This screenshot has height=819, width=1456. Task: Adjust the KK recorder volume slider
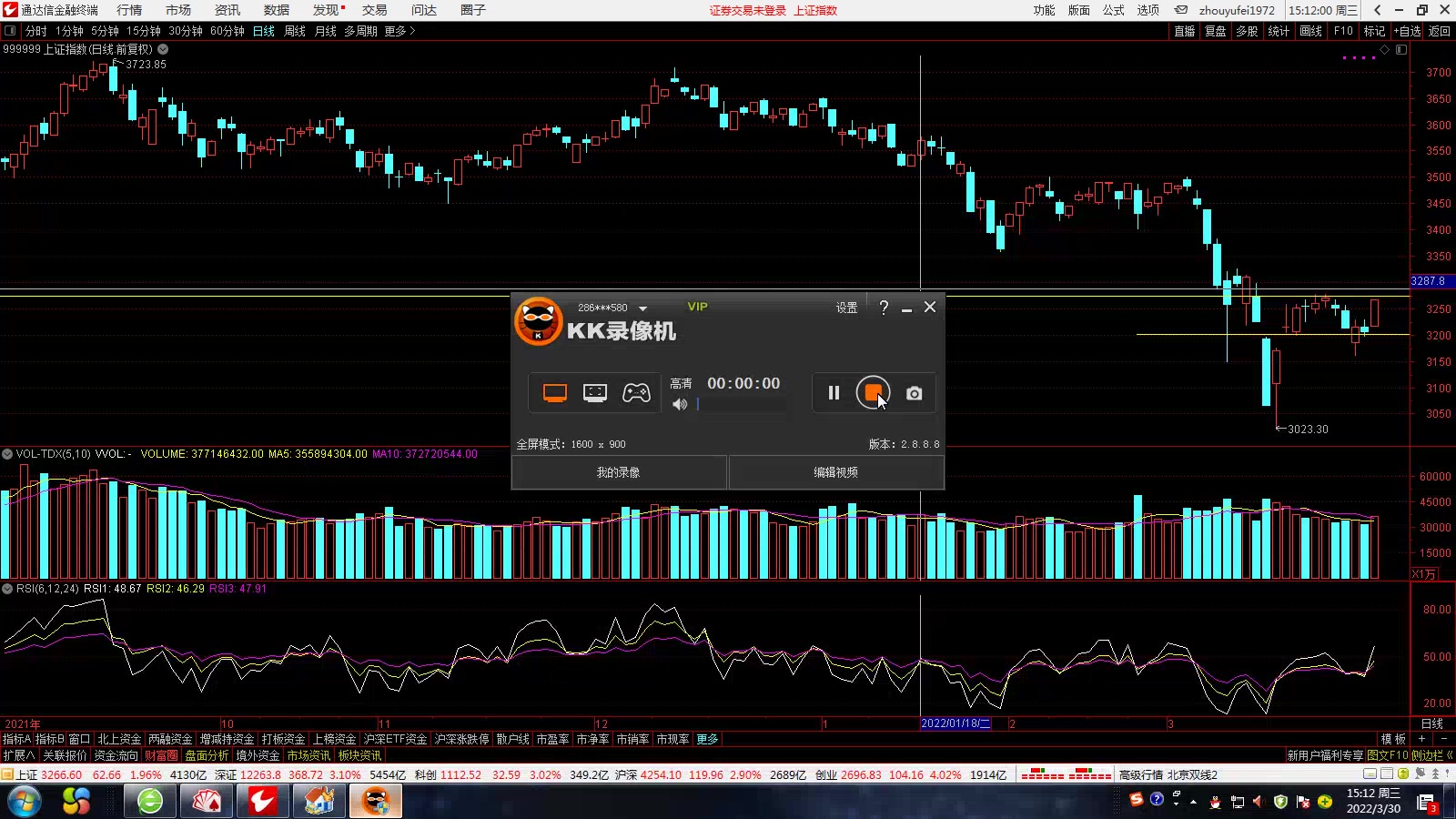click(742, 404)
